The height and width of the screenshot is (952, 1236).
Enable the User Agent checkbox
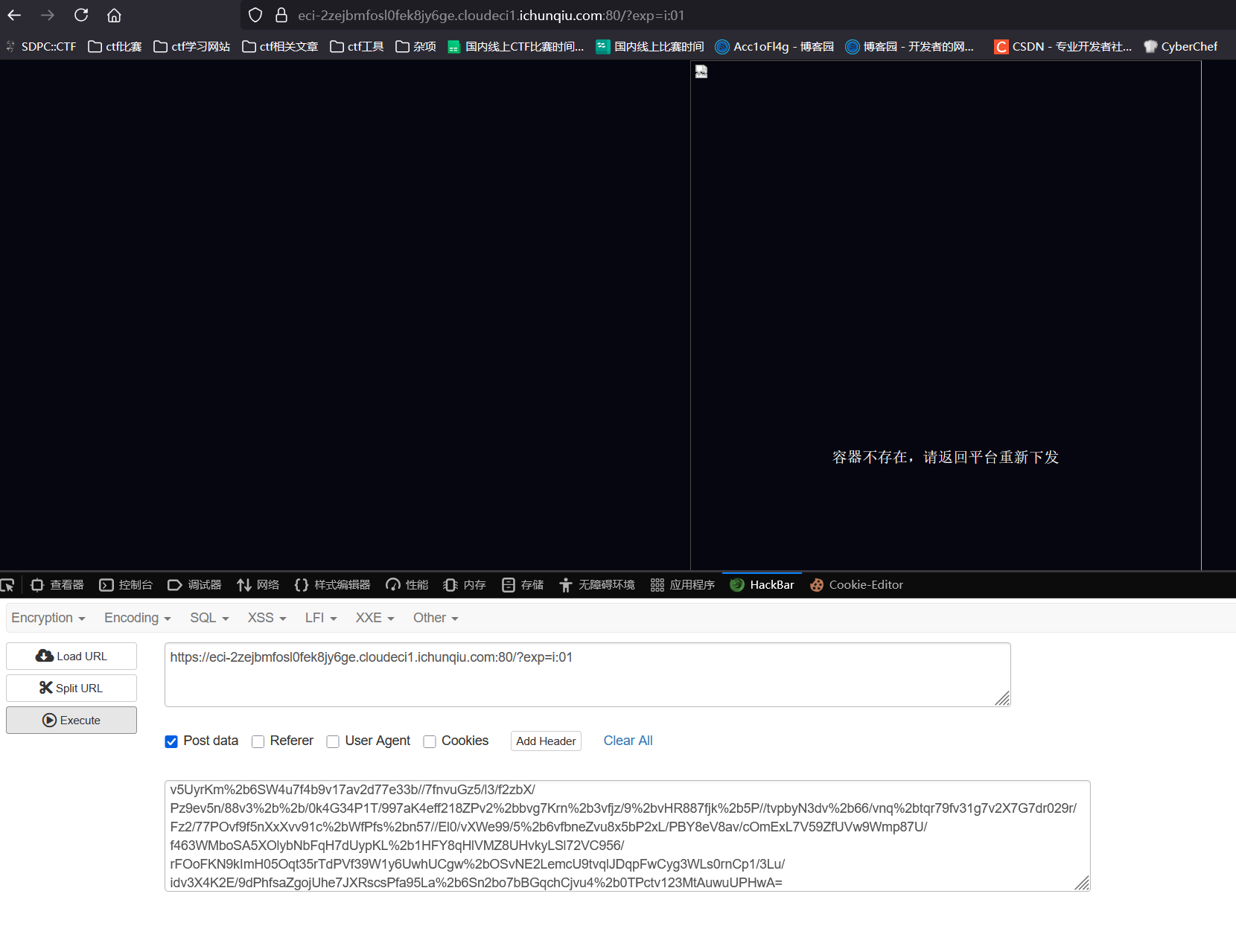click(x=333, y=741)
